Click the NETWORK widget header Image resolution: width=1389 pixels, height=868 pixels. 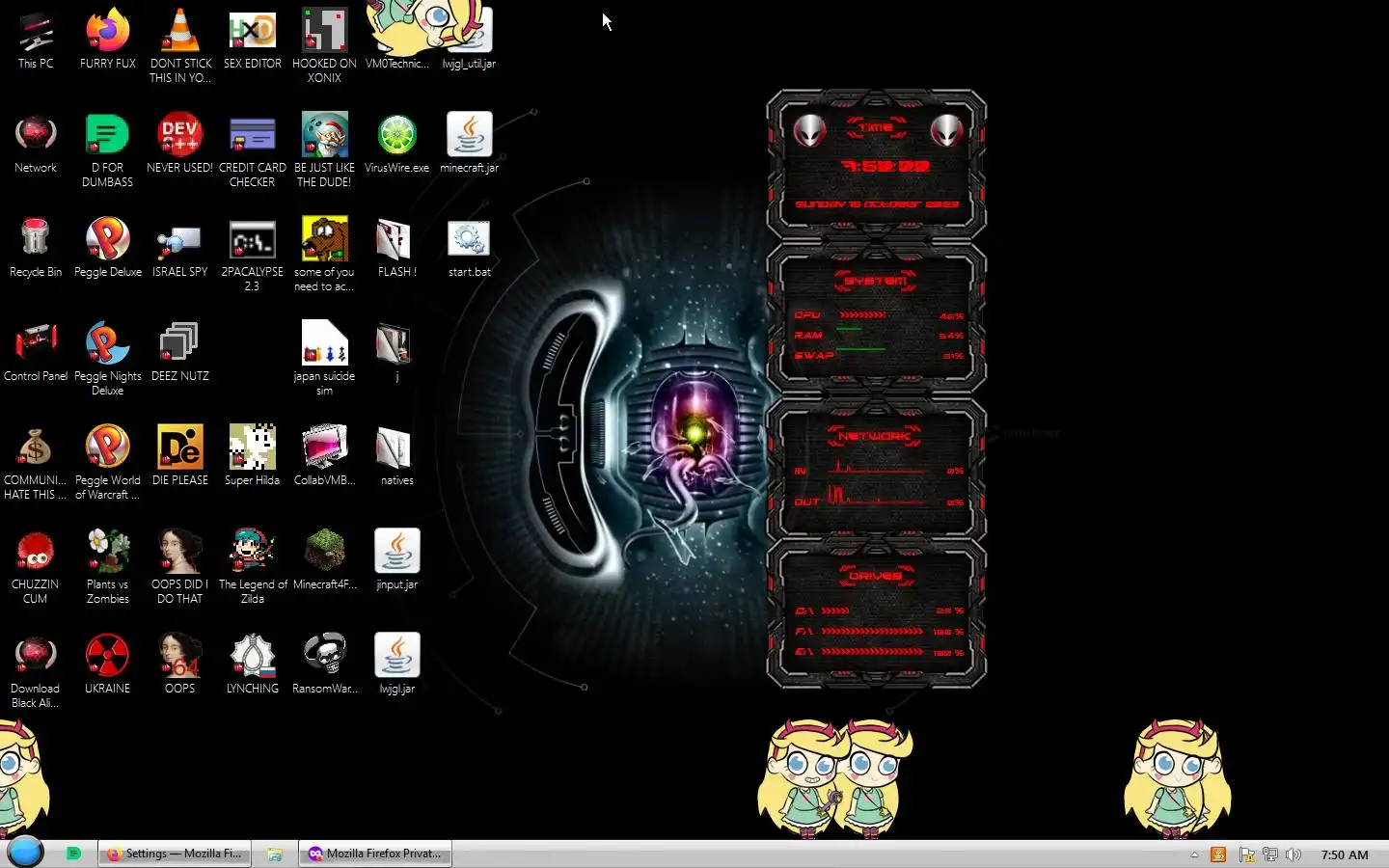pyautogui.click(x=875, y=436)
